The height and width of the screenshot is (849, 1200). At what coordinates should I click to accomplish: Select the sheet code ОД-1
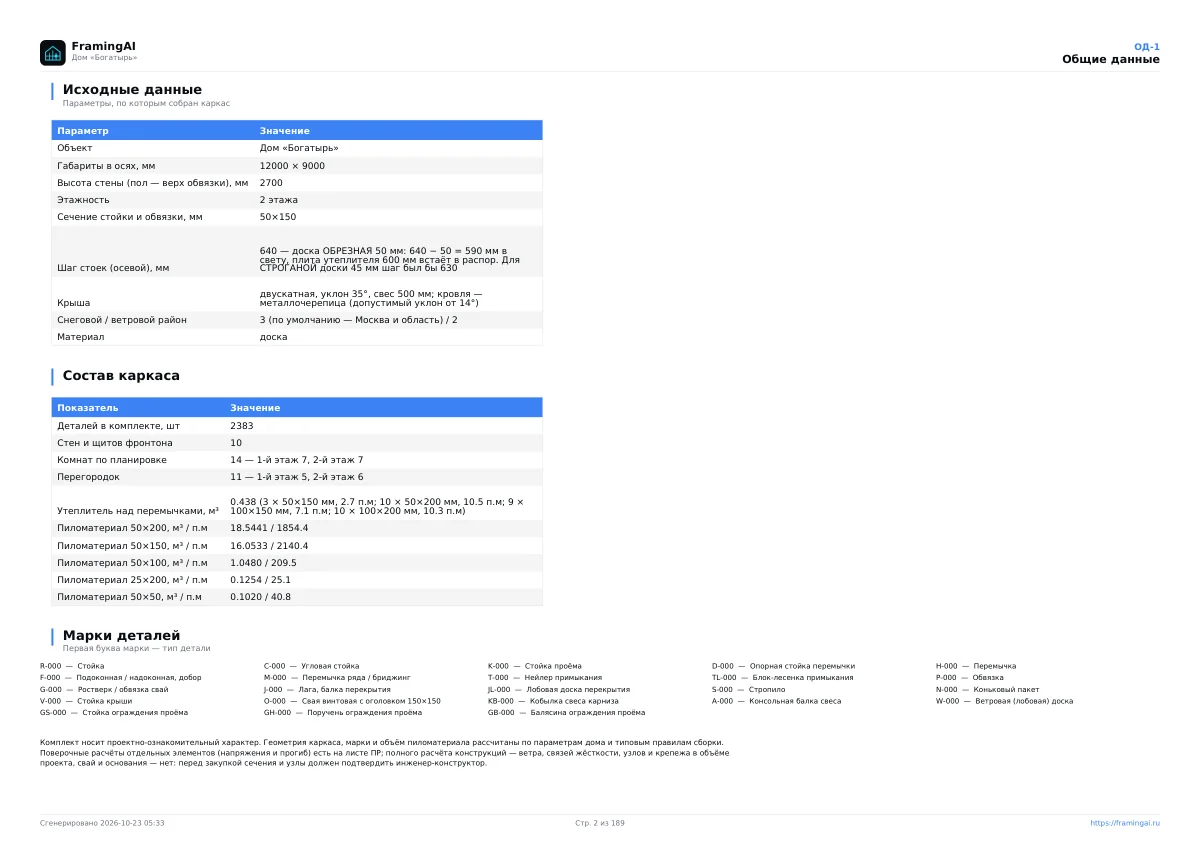pos(1146,46)
